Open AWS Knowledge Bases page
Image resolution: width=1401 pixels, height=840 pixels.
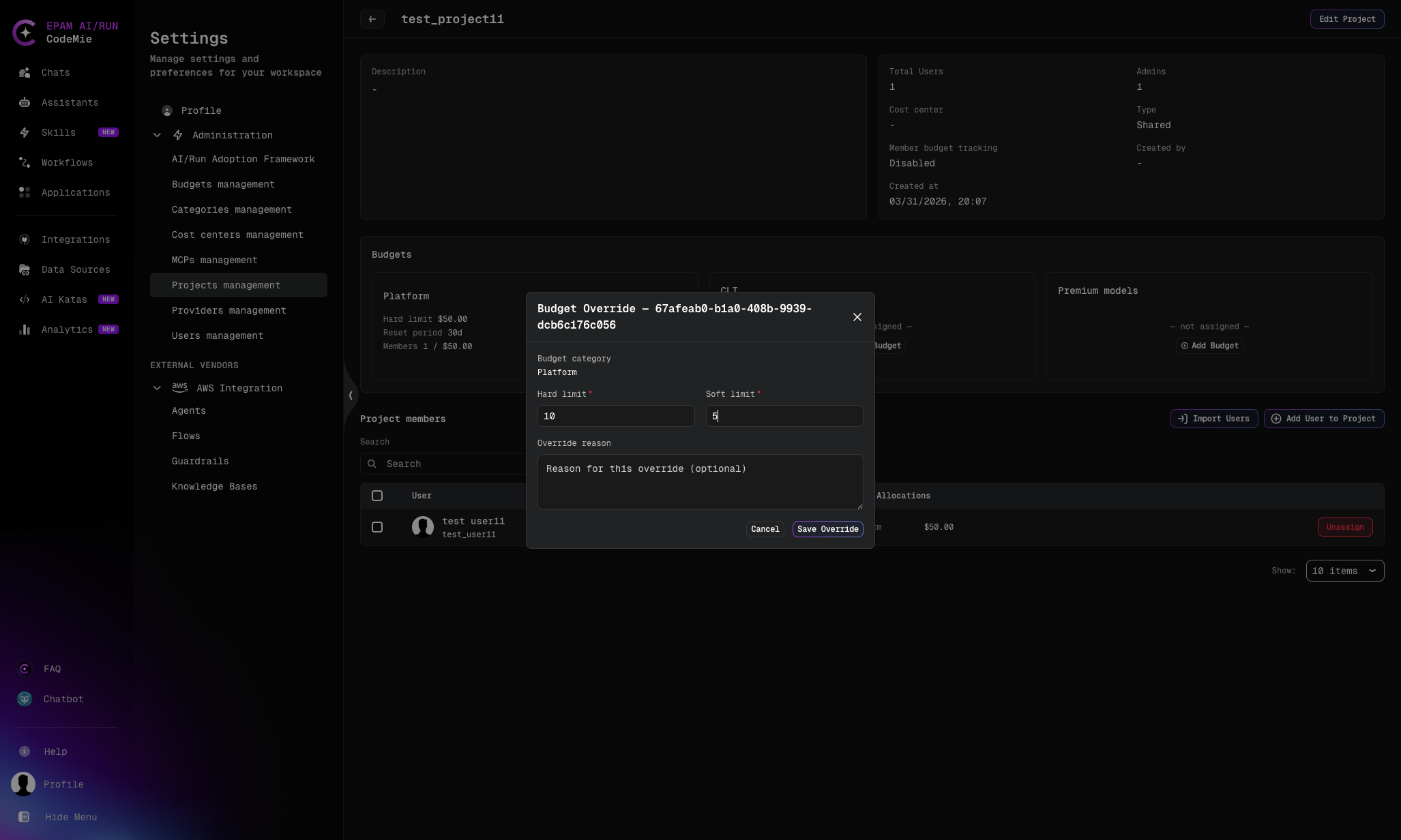pyautogui.click(x=214, y=486)
